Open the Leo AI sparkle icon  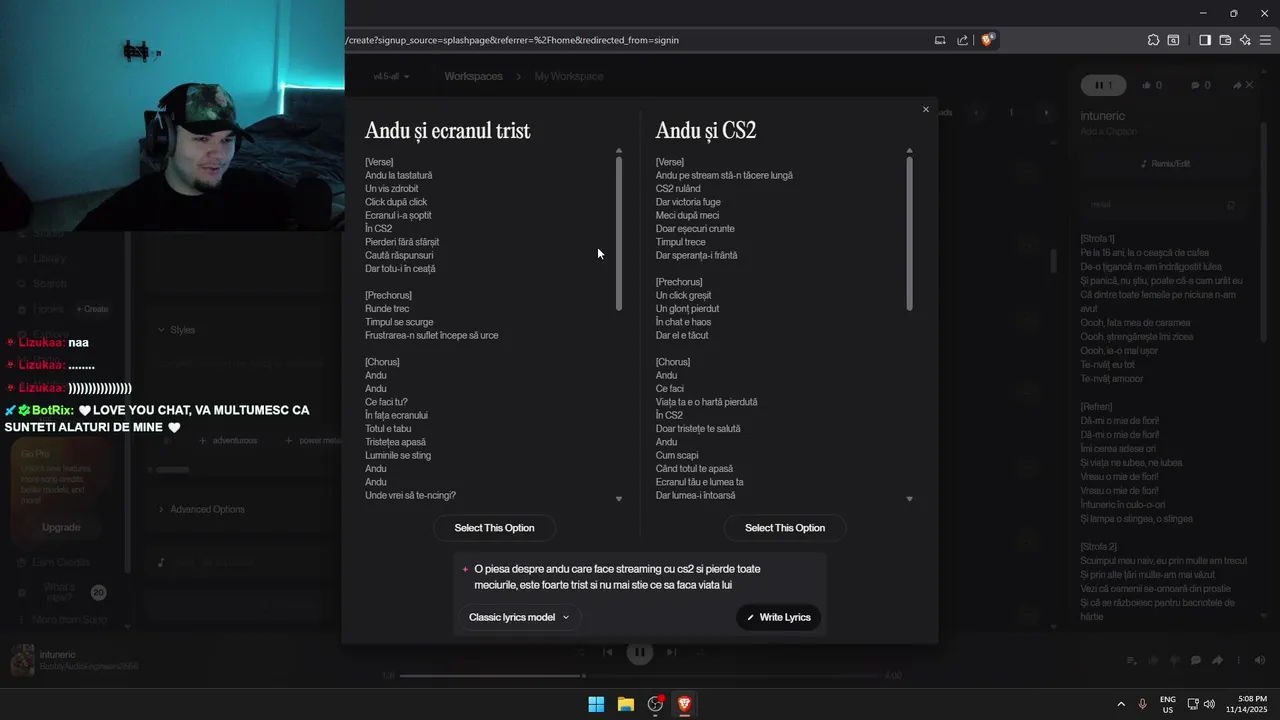click(x=1245, y=40)
